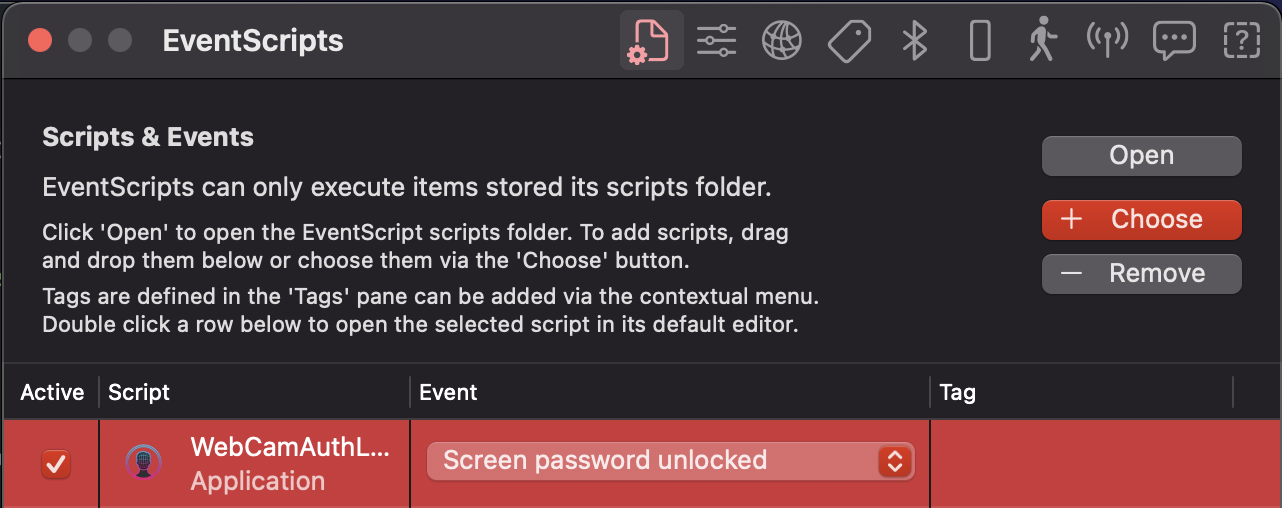
Task: Click the Open scripts folder button
Action: click(x=1141, y=156)
